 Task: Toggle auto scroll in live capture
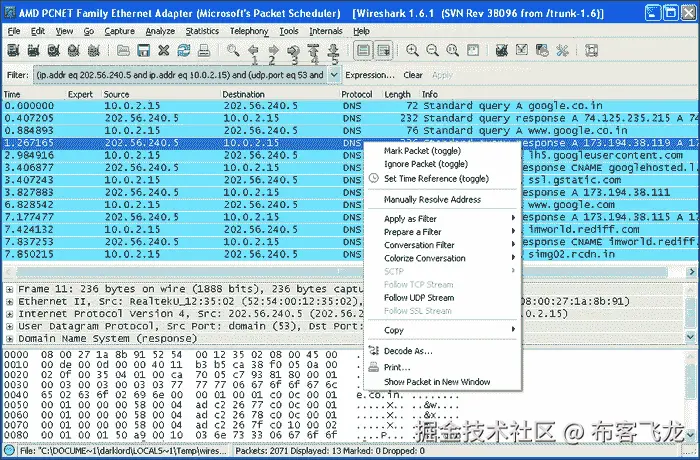[x=383, y=50]
